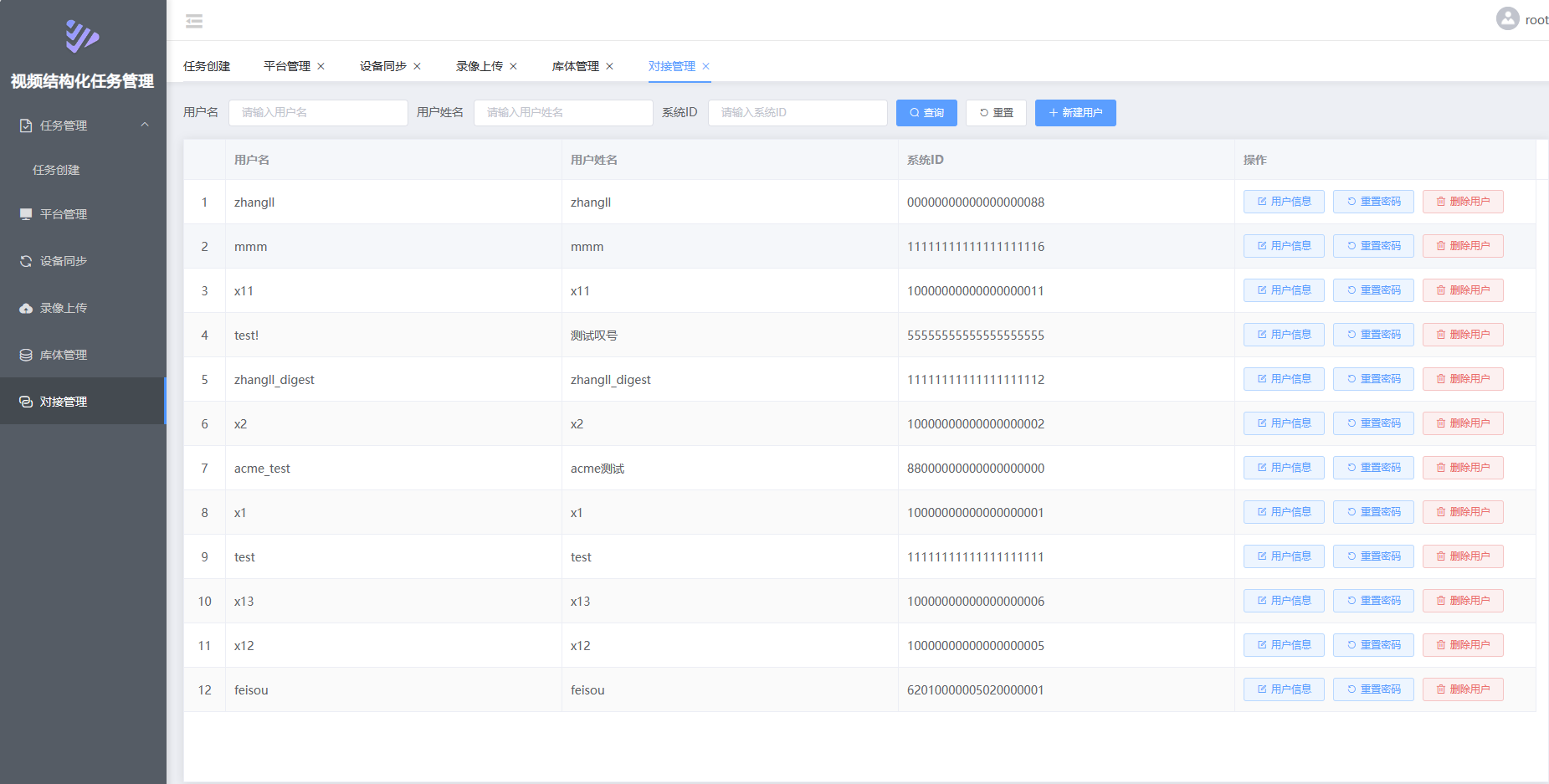The width and height of the screenshot is (1549, 784).
Task: Open 平台管理 in the sidebar
Action: [83, 214]
